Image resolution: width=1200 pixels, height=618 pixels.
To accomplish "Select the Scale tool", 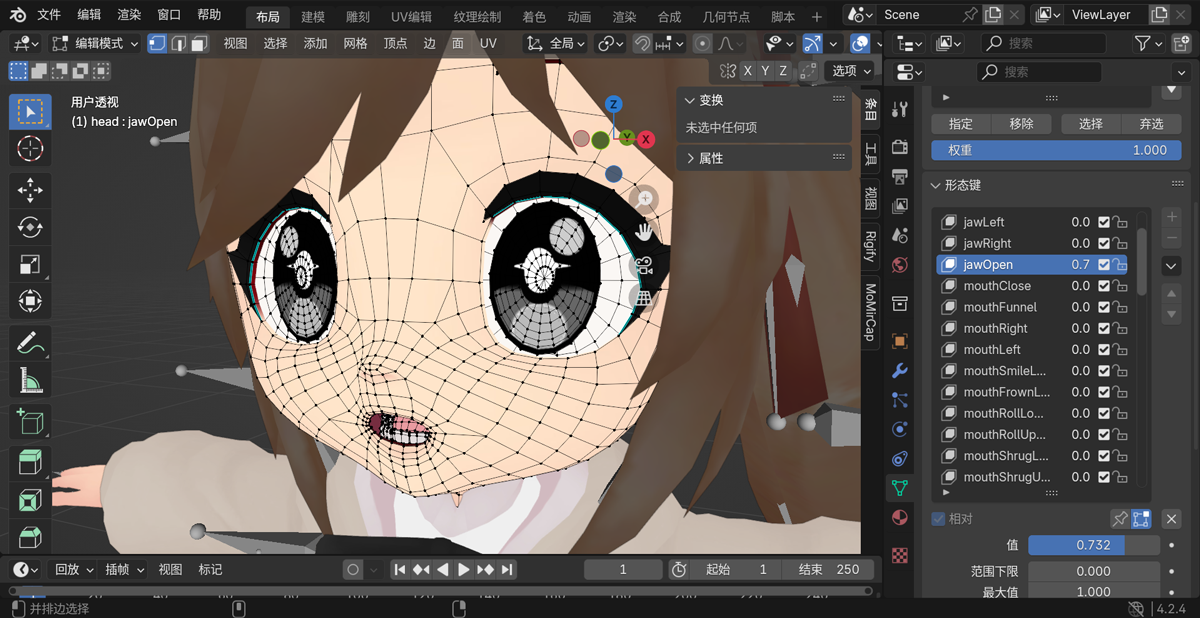I will click(x=30, y=264).
